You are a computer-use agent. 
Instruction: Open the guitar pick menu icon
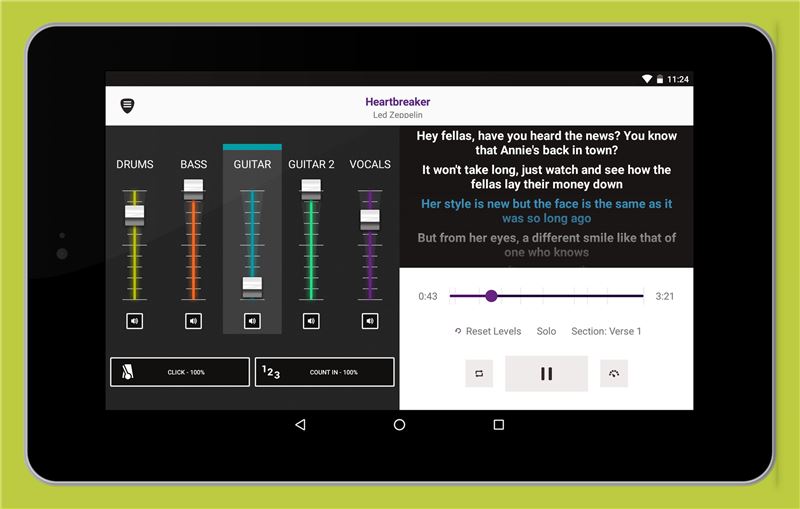pos(127,106)
